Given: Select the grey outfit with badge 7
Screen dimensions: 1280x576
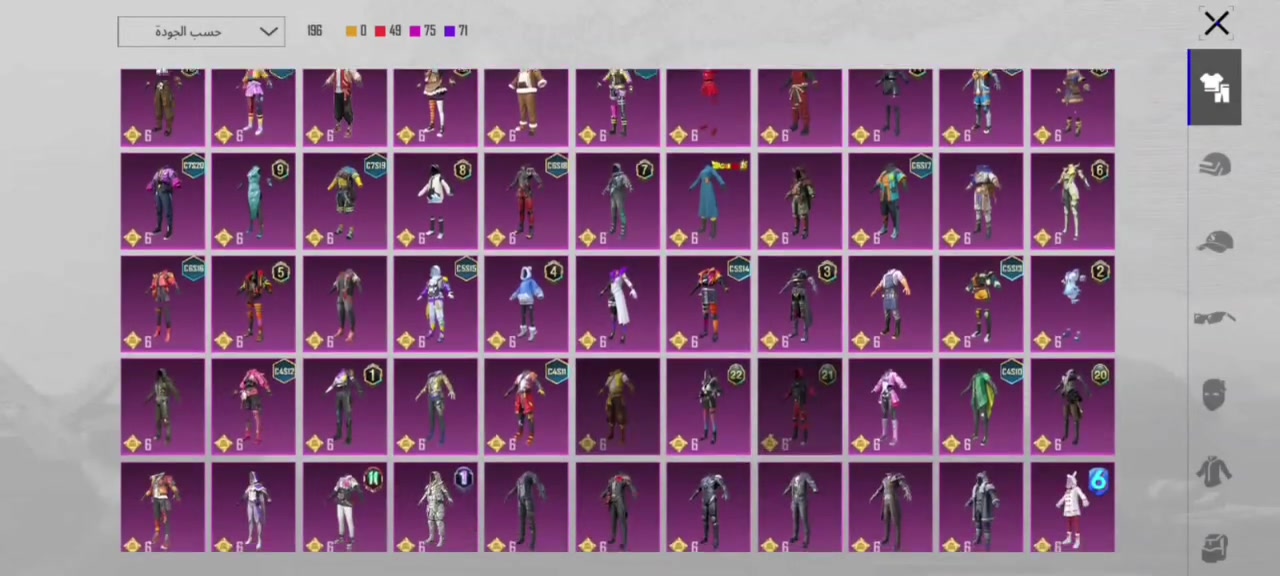Looking at the screenshot, I should click(x=618, y=201).
